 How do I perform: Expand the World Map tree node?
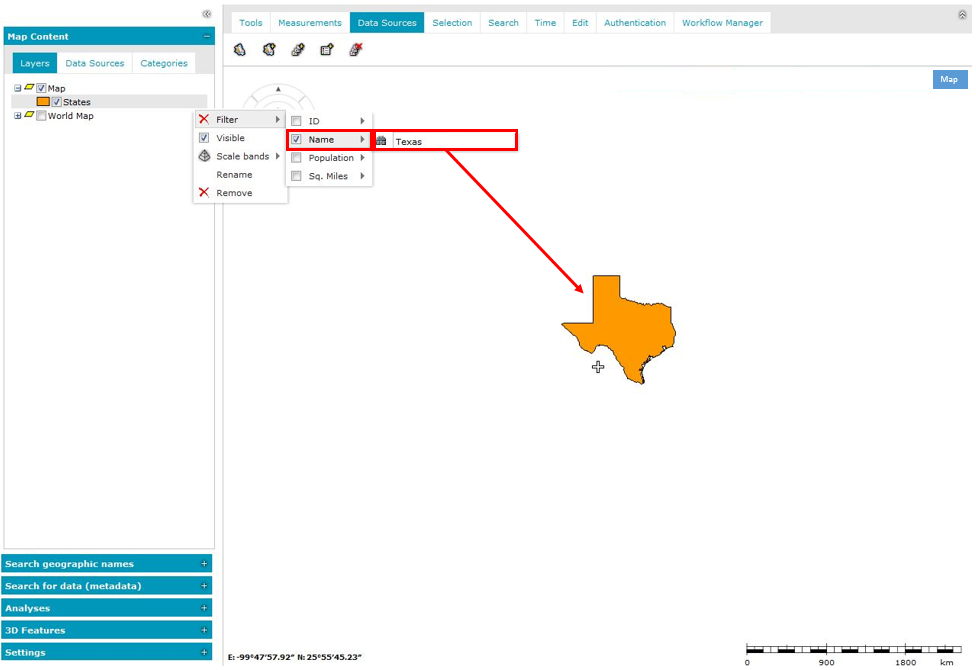(x=17, y=116)
